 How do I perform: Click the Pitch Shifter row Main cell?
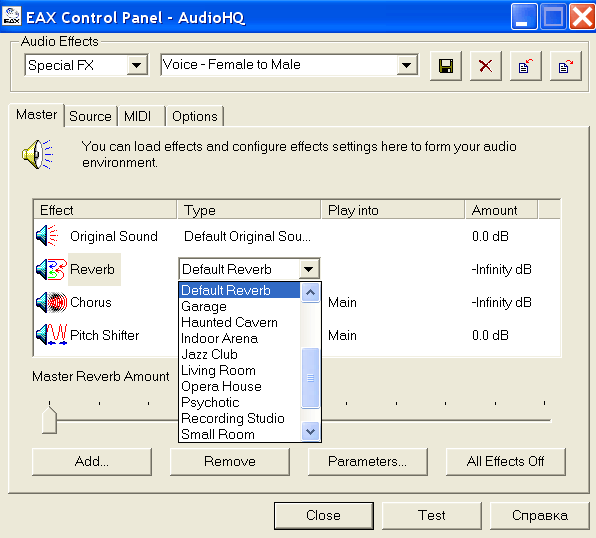tap(342, 335)
